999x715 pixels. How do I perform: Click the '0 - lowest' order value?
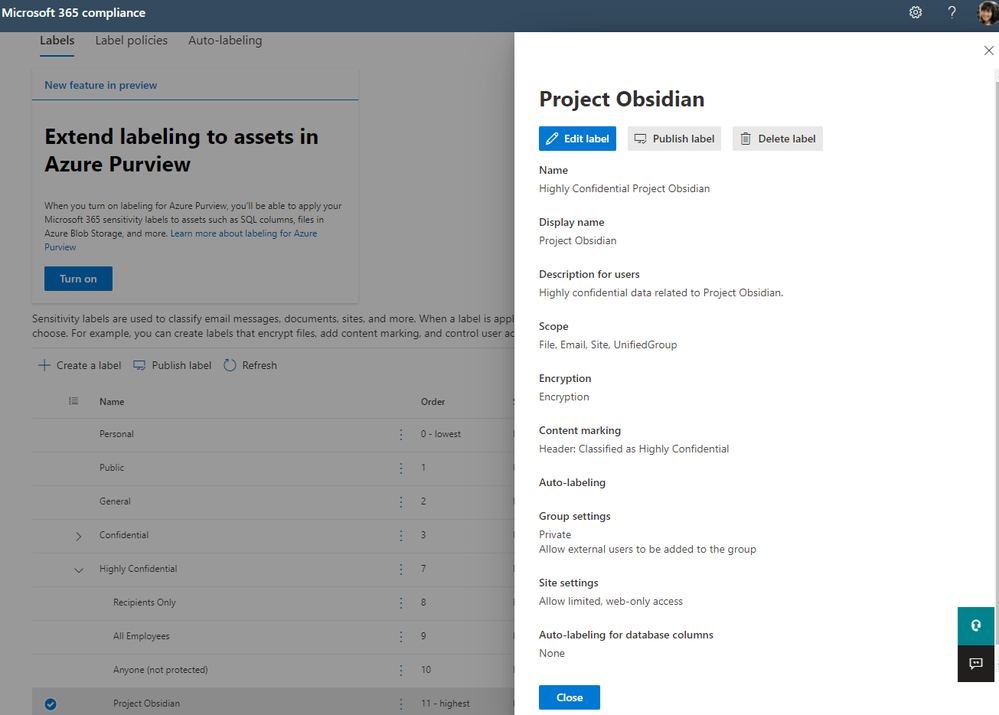440,434
